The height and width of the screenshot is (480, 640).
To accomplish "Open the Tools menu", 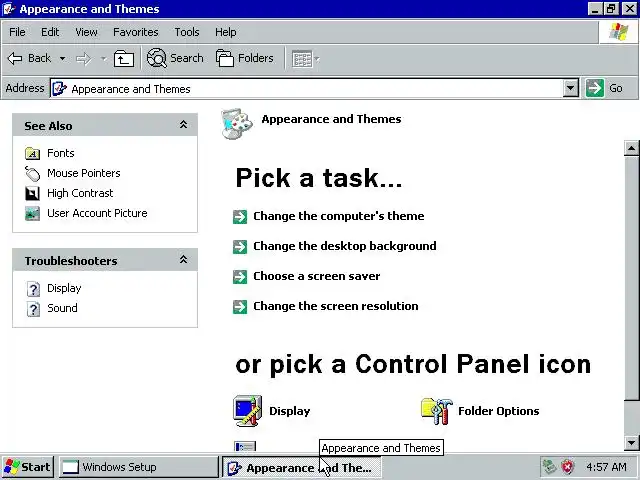I will [187, 32].
